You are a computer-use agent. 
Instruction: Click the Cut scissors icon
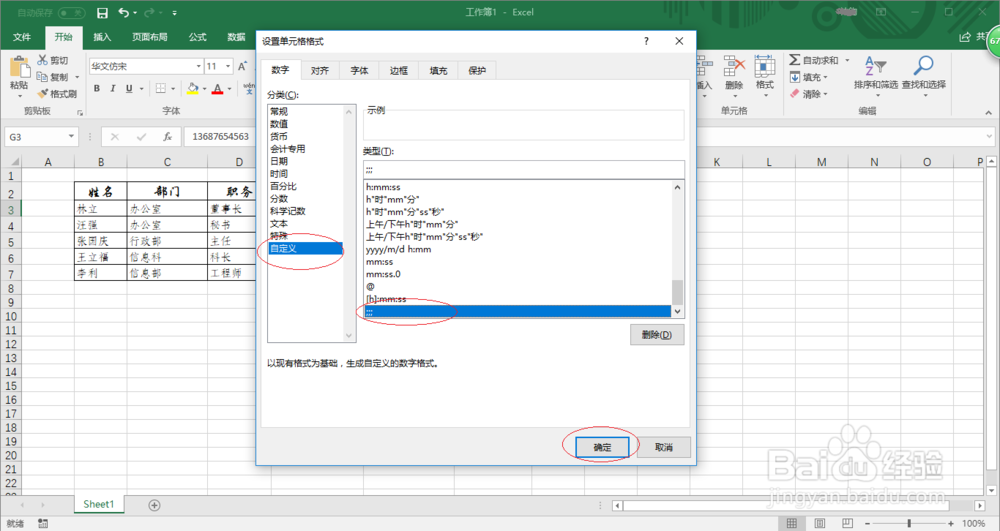coord(43,60)
